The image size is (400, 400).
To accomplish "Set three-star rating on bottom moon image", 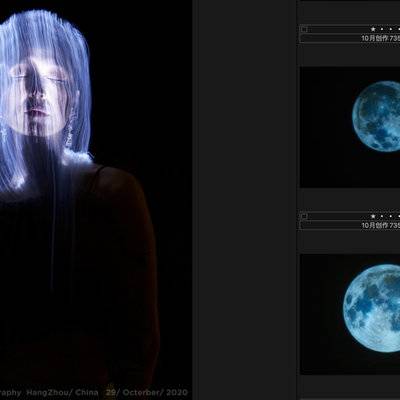I will click(391, 216).
